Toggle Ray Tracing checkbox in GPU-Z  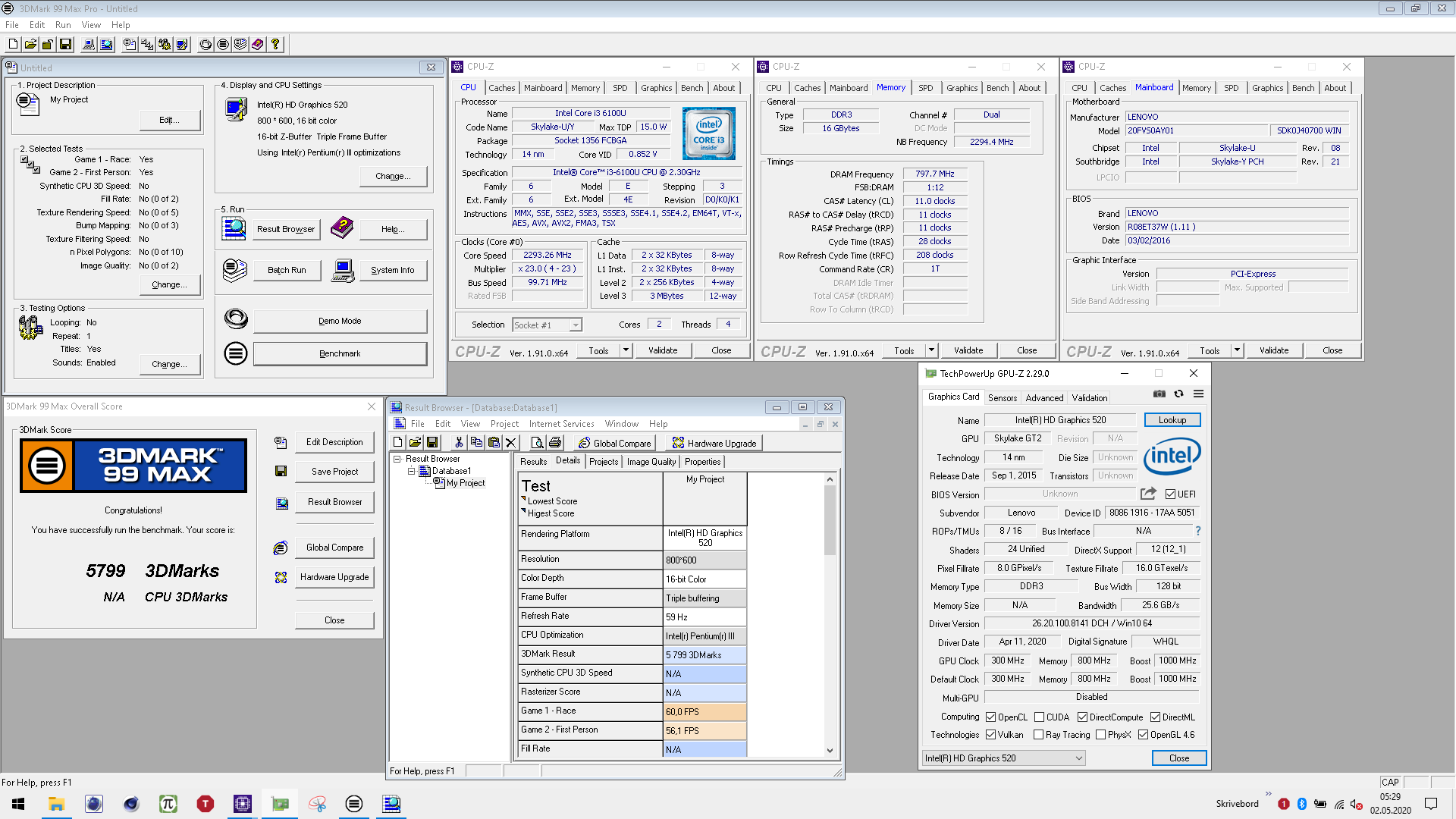[1038, 735]
